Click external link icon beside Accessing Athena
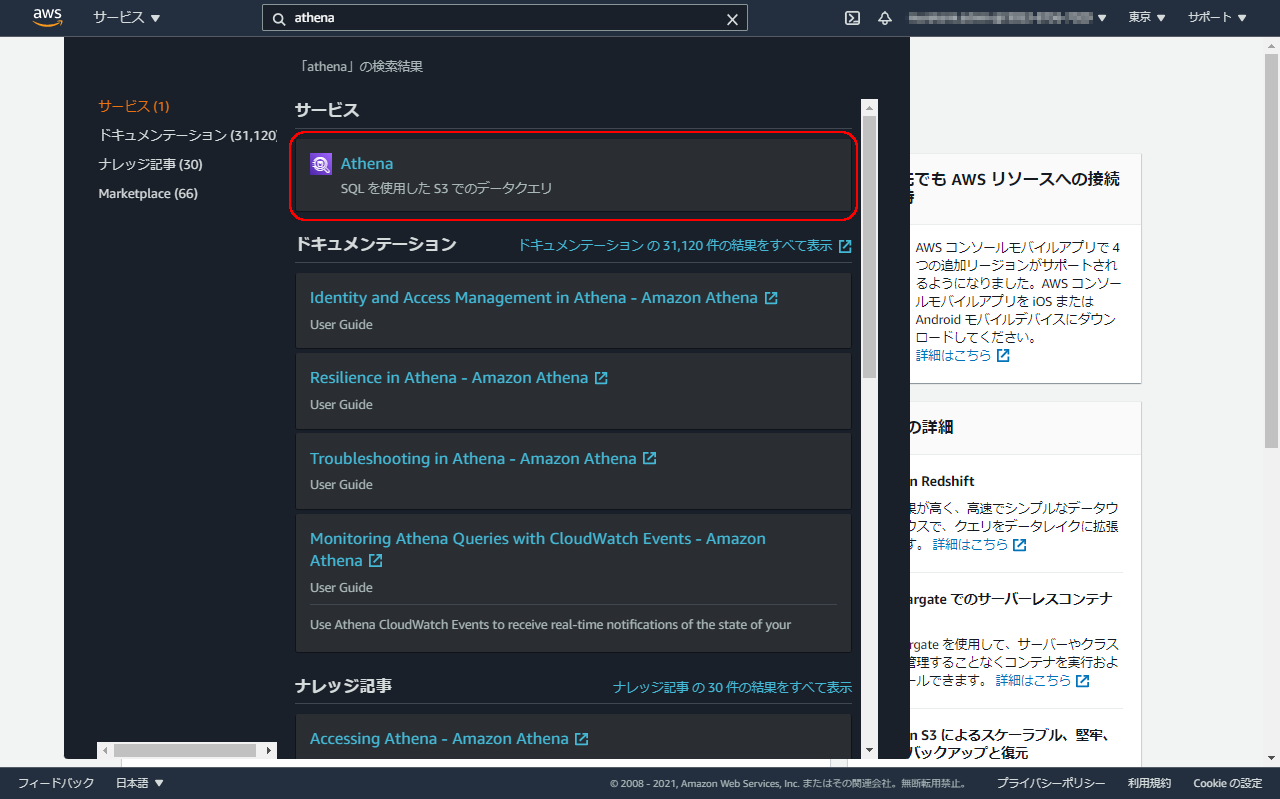1280x799 pixels. click(582, 738)
